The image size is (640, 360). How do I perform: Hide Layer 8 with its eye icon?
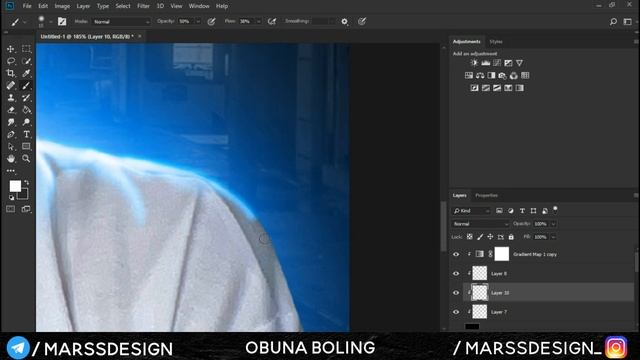click(456, 273)
